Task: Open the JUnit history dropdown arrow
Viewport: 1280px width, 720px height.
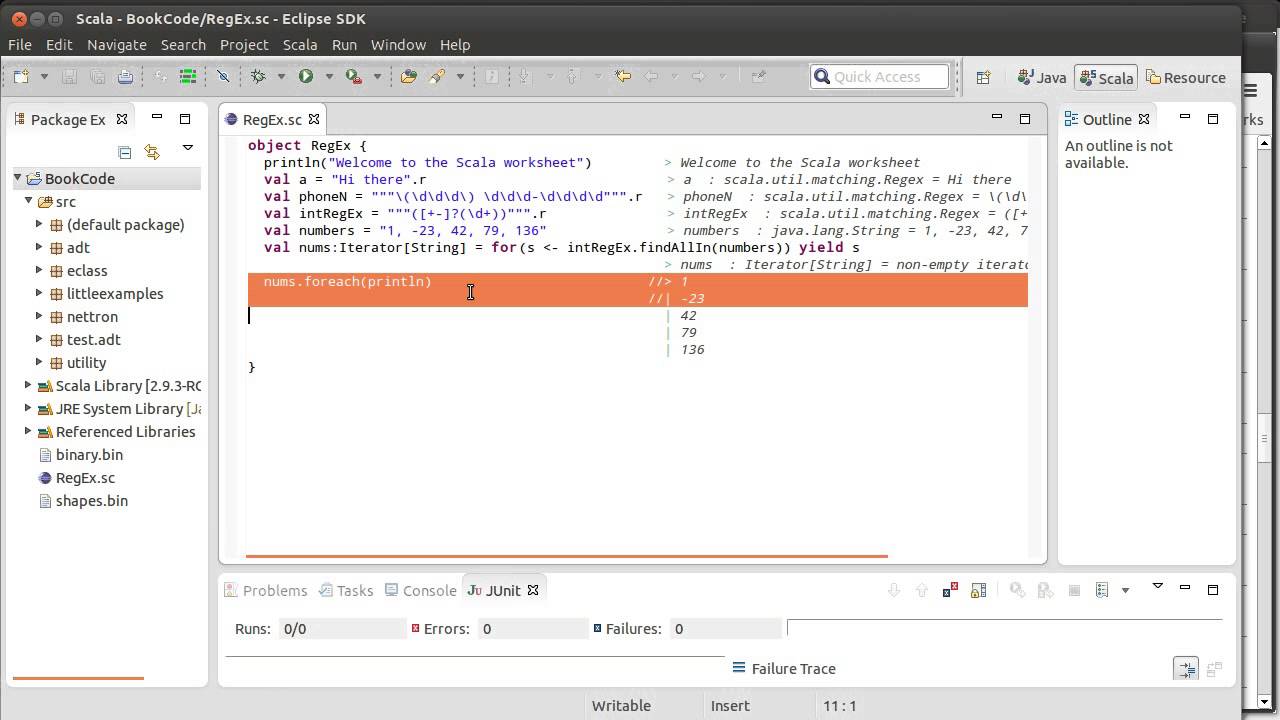Action: click(1125, 591)
